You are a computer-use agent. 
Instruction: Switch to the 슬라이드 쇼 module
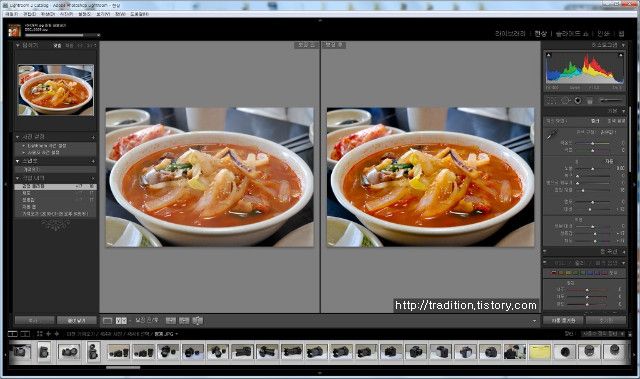click(572, 33)
